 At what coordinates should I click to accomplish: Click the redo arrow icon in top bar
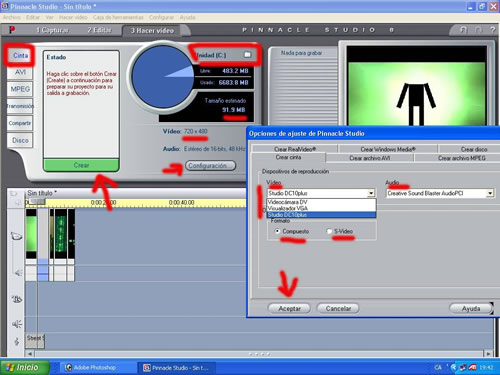point(478,30)
